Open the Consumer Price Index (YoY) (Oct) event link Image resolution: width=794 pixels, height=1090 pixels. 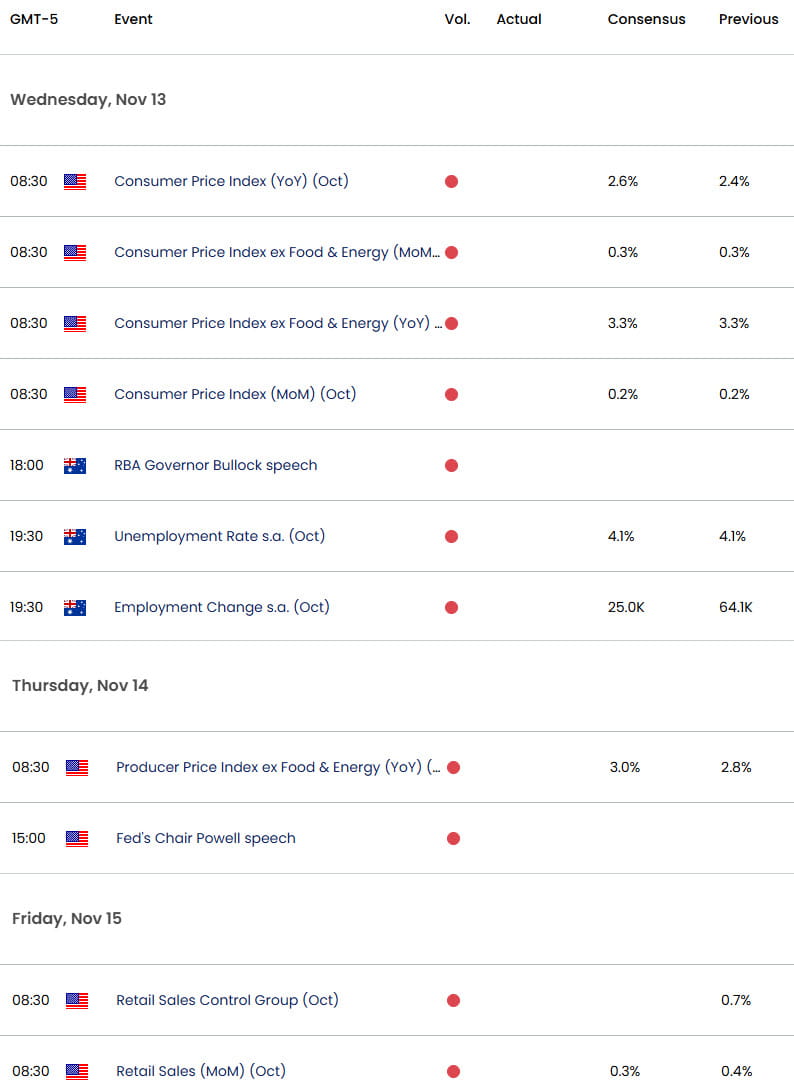pyautogui.click(x=233, y=181)
